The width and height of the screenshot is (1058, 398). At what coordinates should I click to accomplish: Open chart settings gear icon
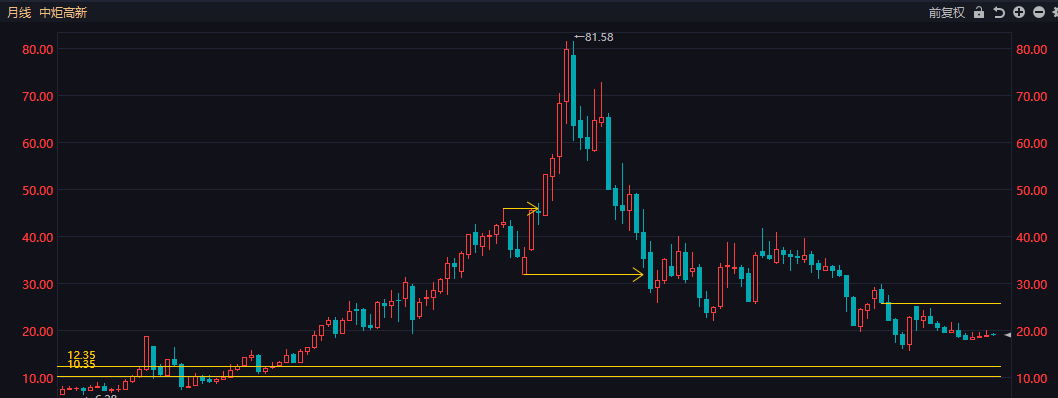(x=1055, y=12)
